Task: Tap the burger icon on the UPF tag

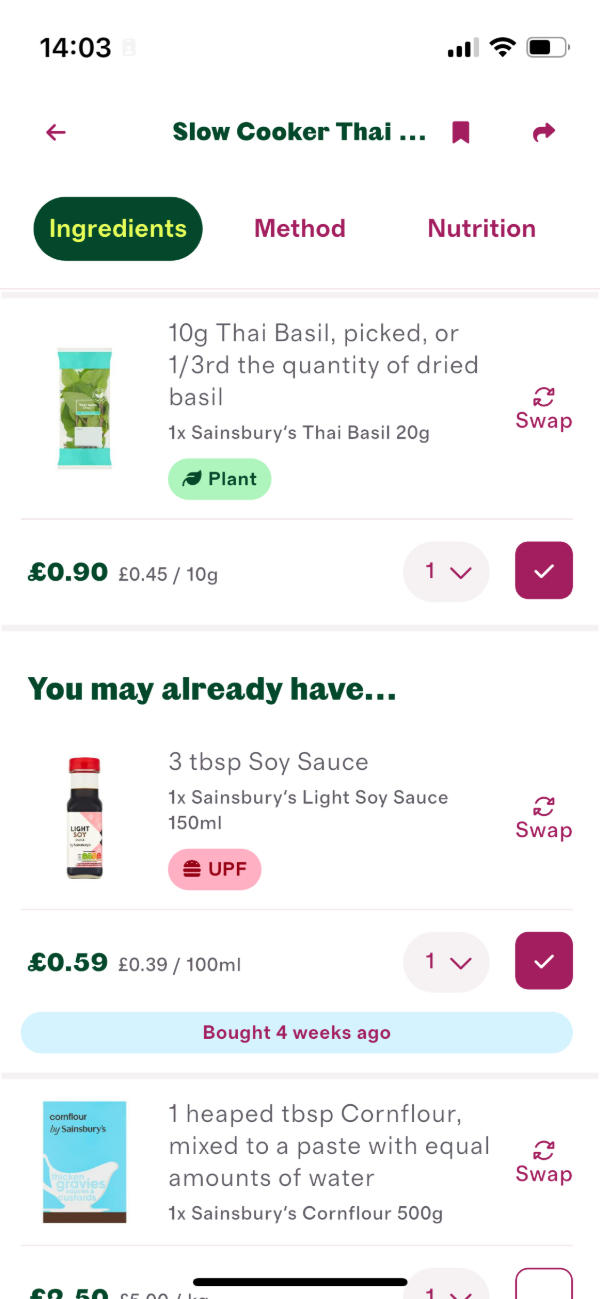Action: tap(192, 869)
